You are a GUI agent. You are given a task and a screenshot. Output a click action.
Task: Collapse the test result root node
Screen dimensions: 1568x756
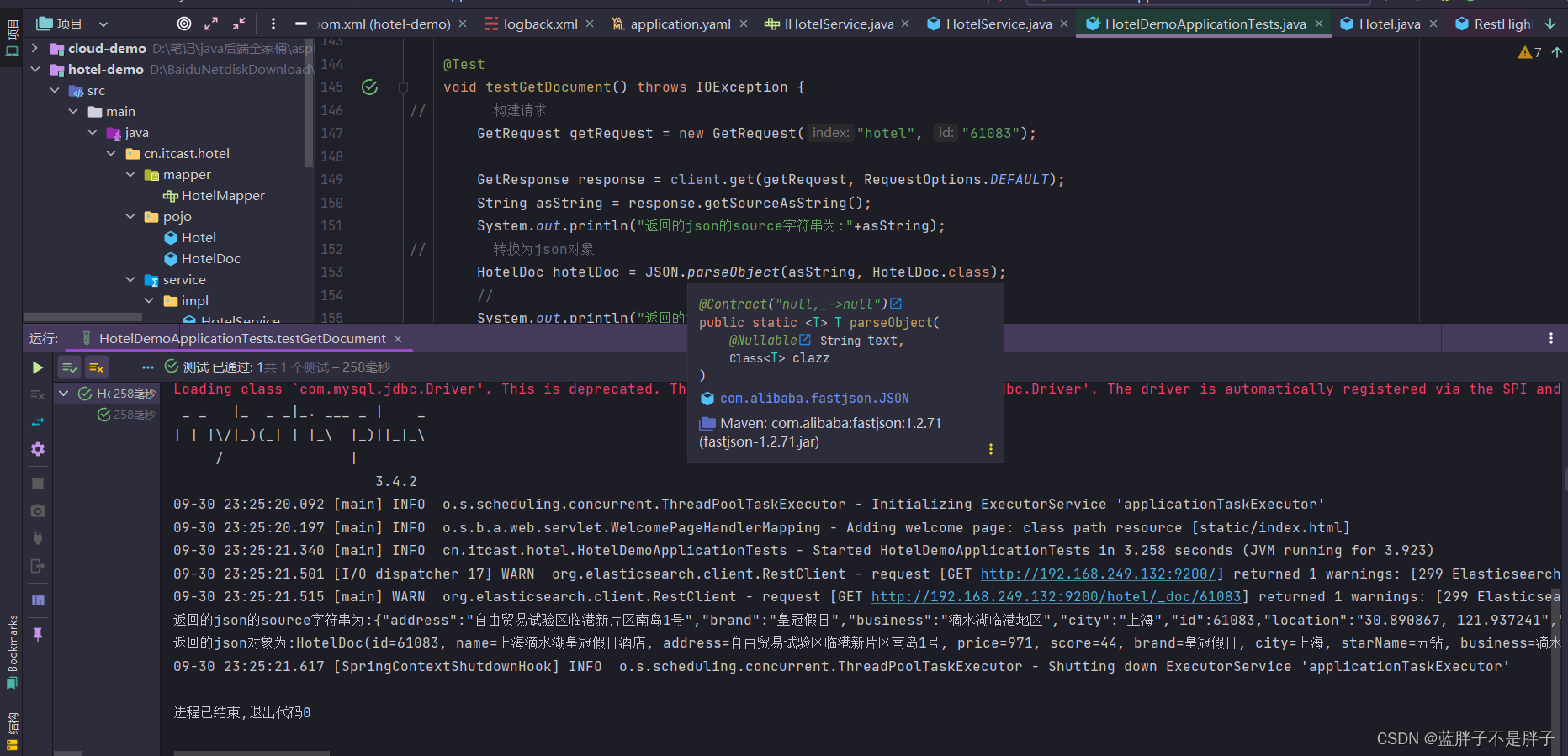coord(63,393)
